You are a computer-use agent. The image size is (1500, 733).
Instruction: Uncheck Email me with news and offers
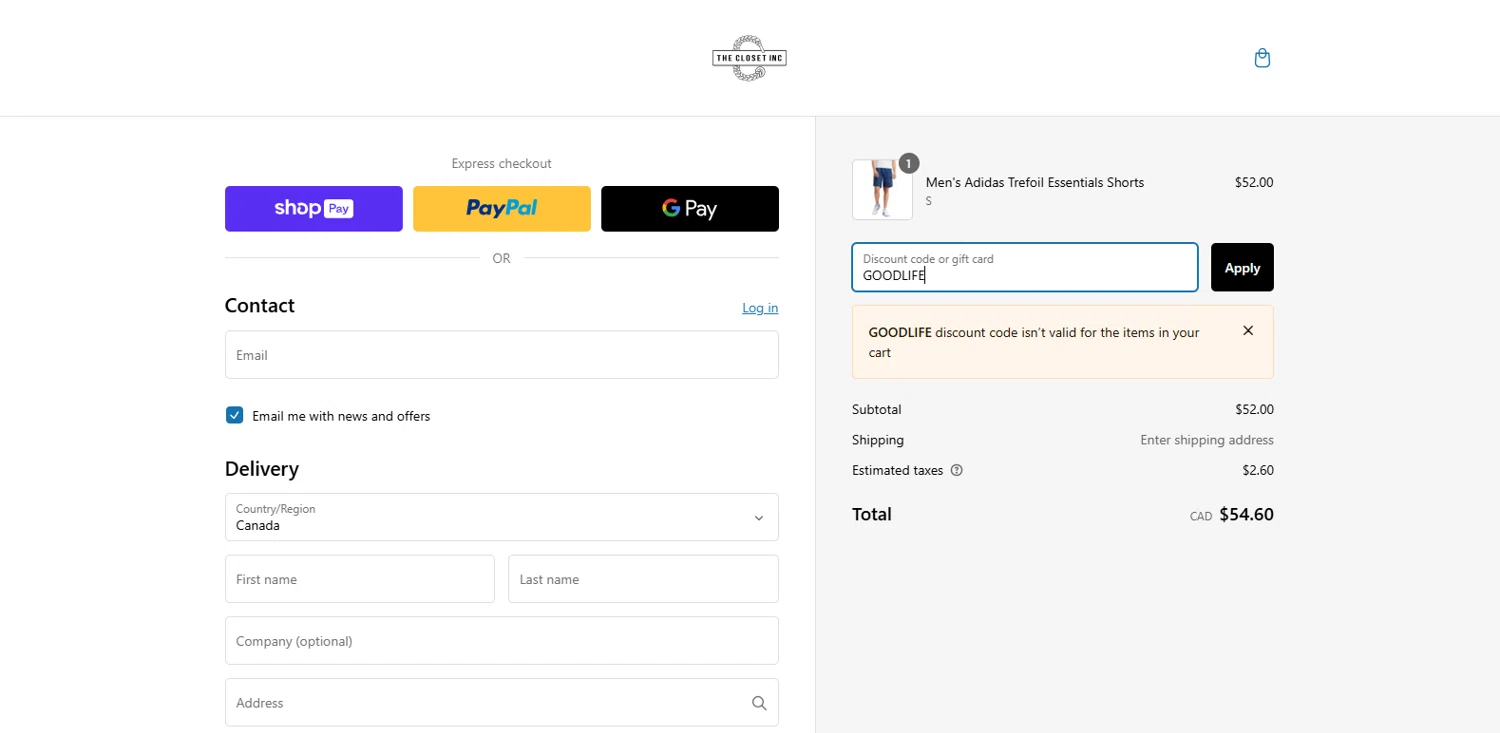tap(234, 415)
